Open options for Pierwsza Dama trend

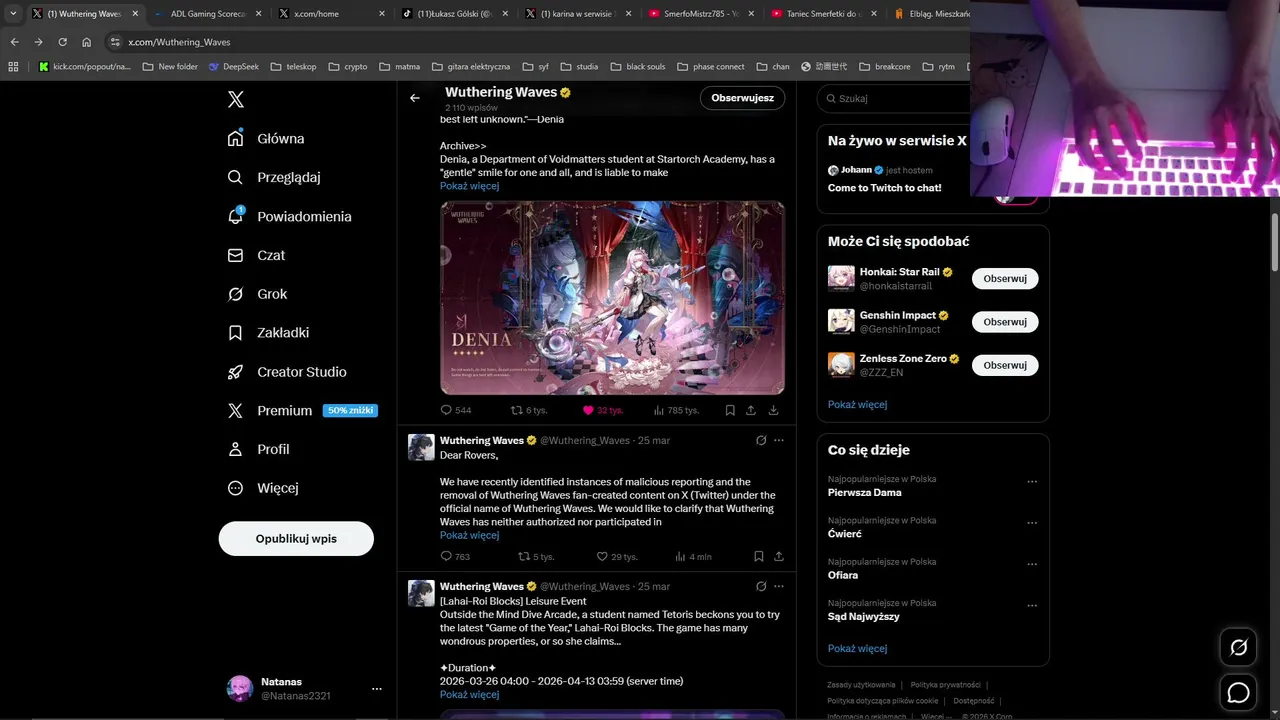[x=1032, y=481]
